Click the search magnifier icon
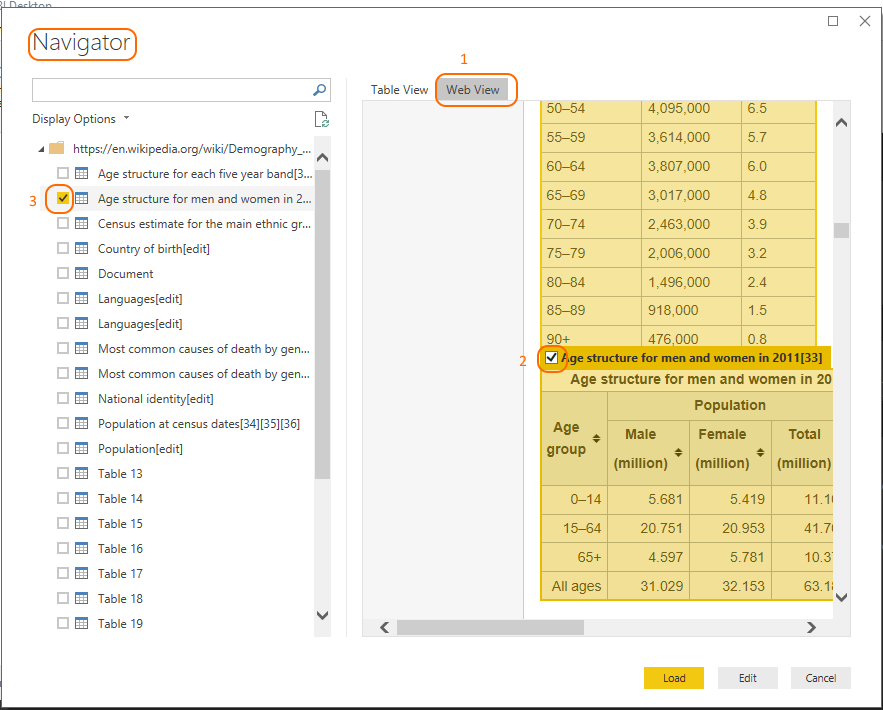Screen dimensions: 883x710 coord(320,90)
